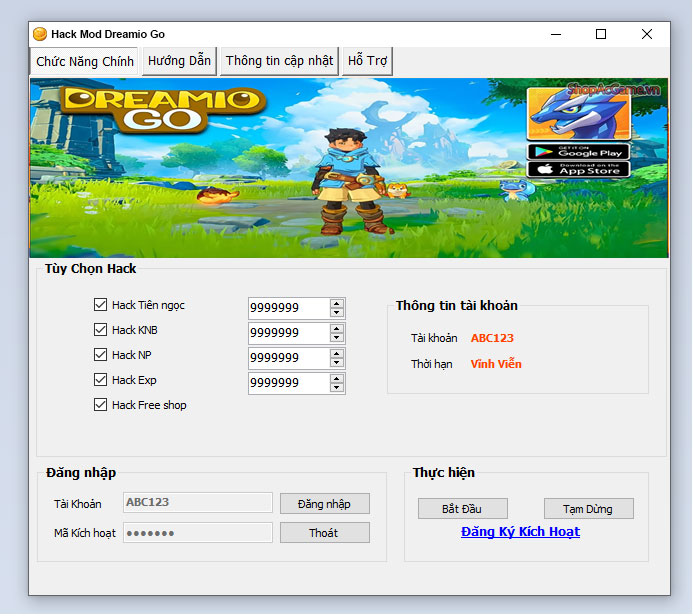Click the Bắt Đầu button
The image size is (693, 616).
pos(462,509)
